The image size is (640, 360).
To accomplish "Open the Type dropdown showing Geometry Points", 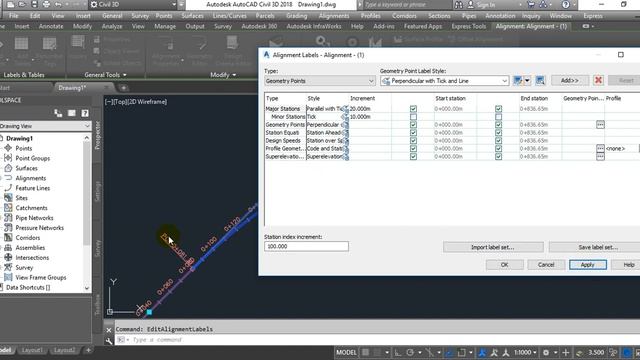I will coord(320,81).
